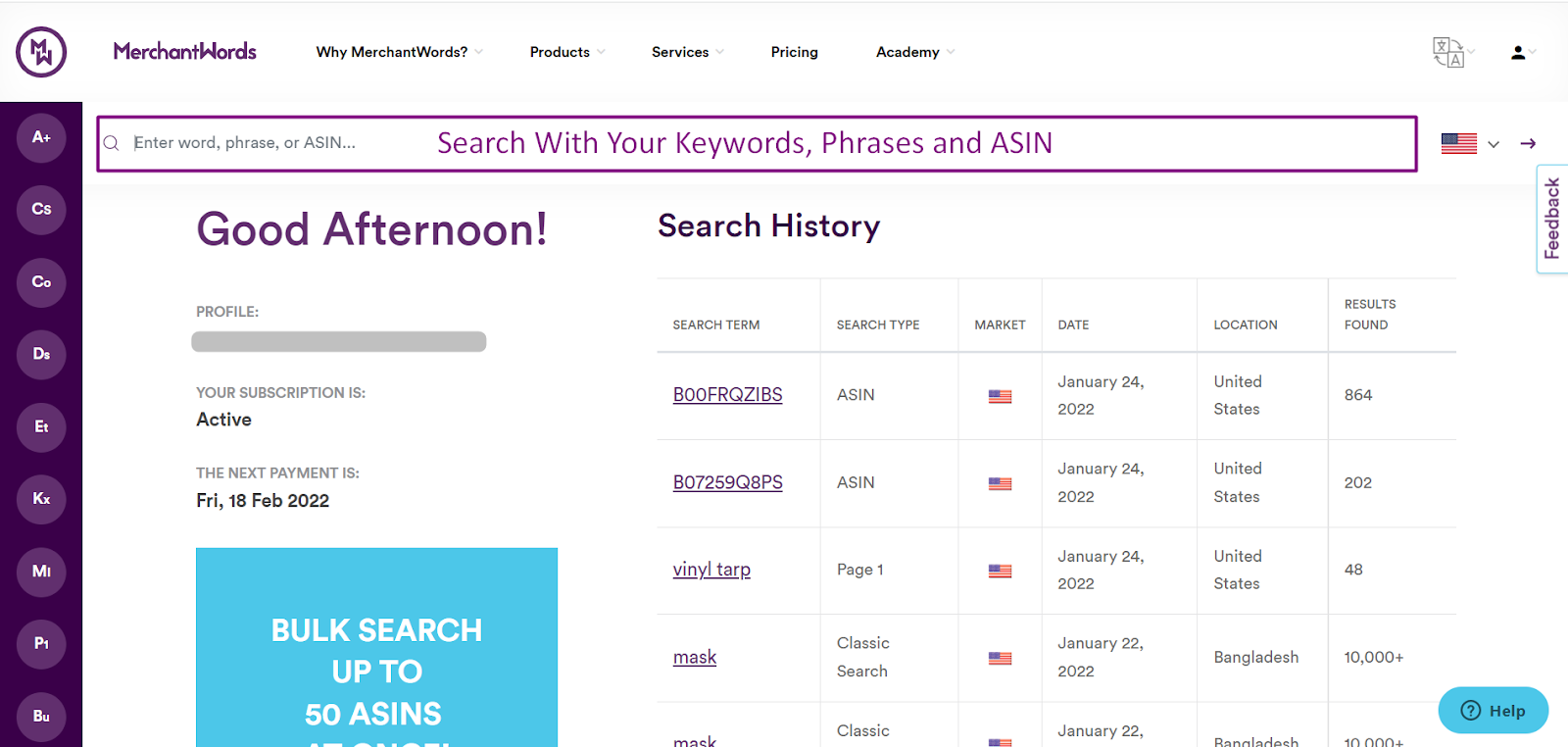The image size is (1568, 747).
Task: Open the Kx sidebar tool
Action: [41, 499]
